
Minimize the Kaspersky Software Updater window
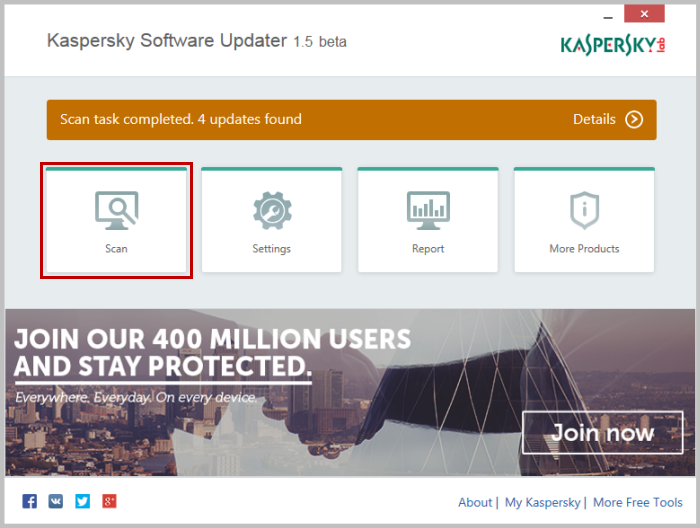click(x=608, y=16)
